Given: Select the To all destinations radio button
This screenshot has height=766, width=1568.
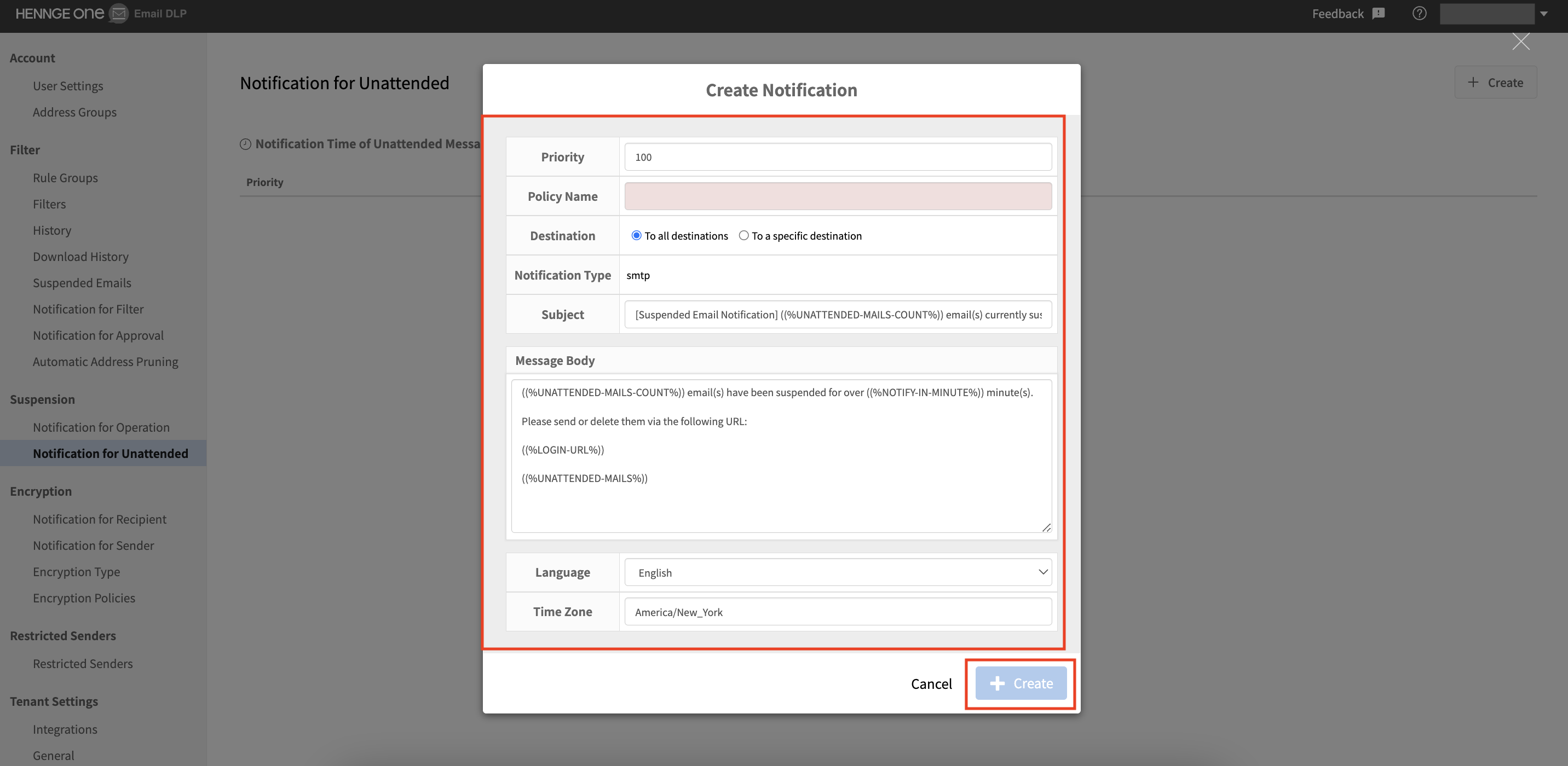Looking at the screenshot, I should coord(636,235).
